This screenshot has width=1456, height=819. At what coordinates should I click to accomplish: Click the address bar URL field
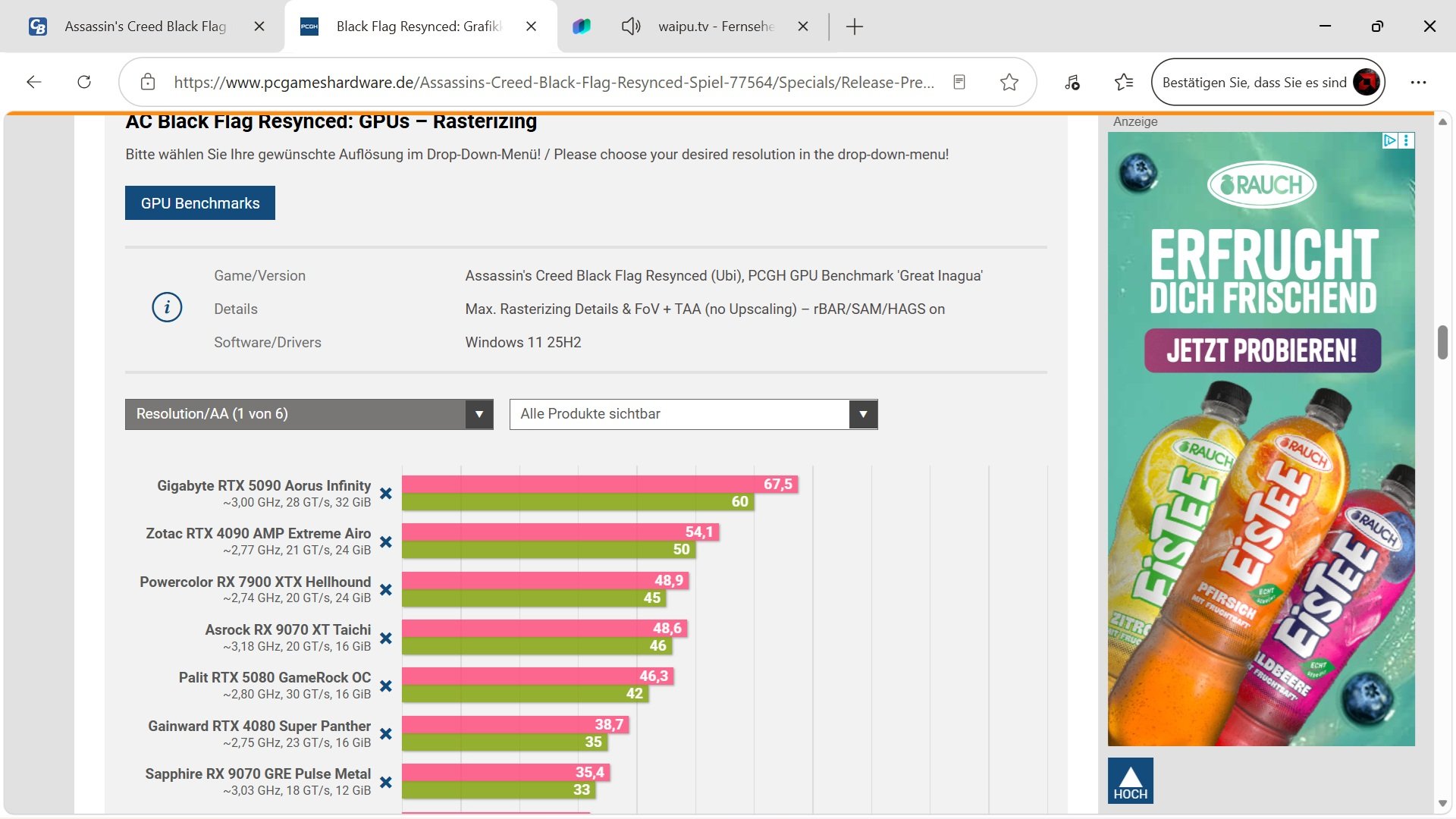pyautogui.click(x=554, y=82)
